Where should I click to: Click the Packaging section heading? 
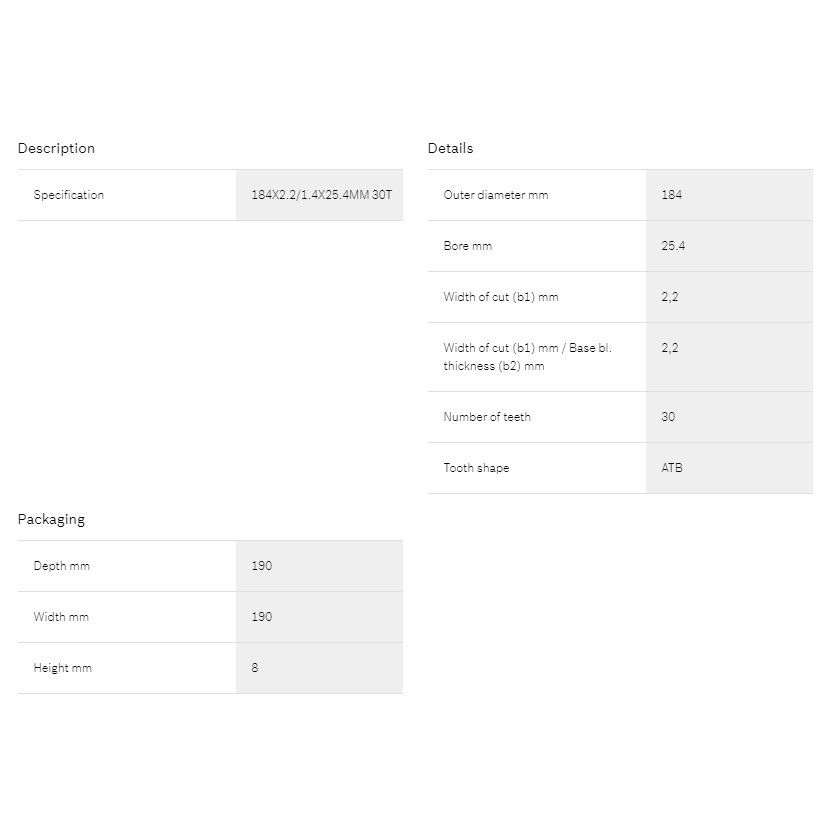51,519
